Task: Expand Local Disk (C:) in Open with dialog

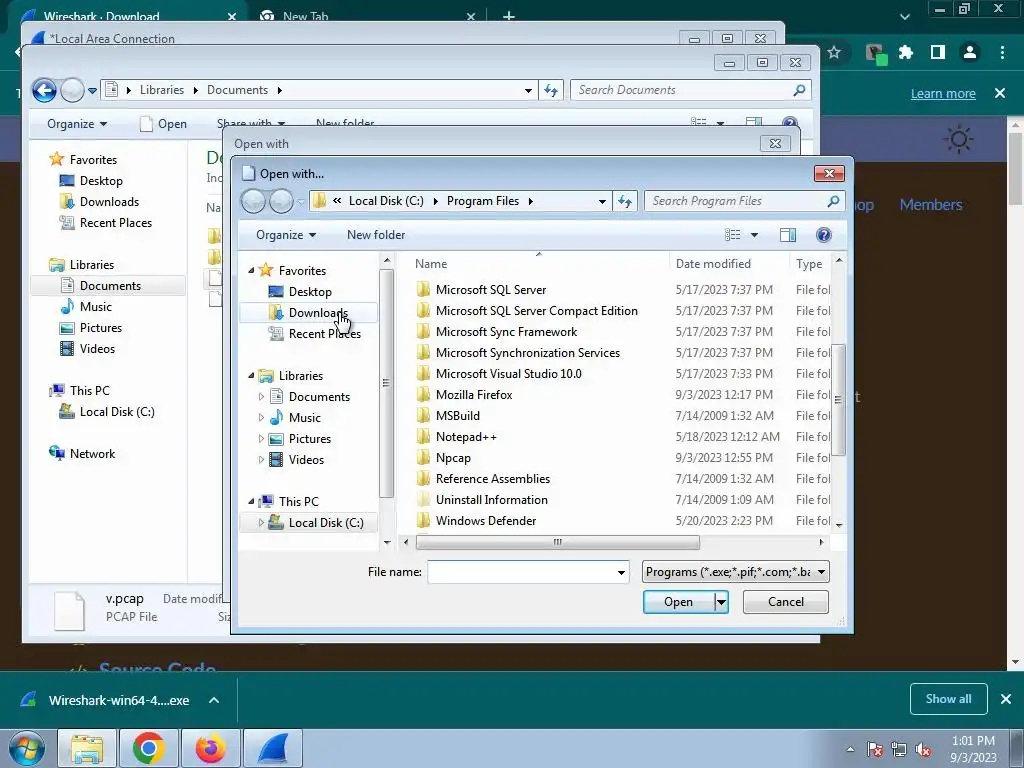Action: coord(261,522)
